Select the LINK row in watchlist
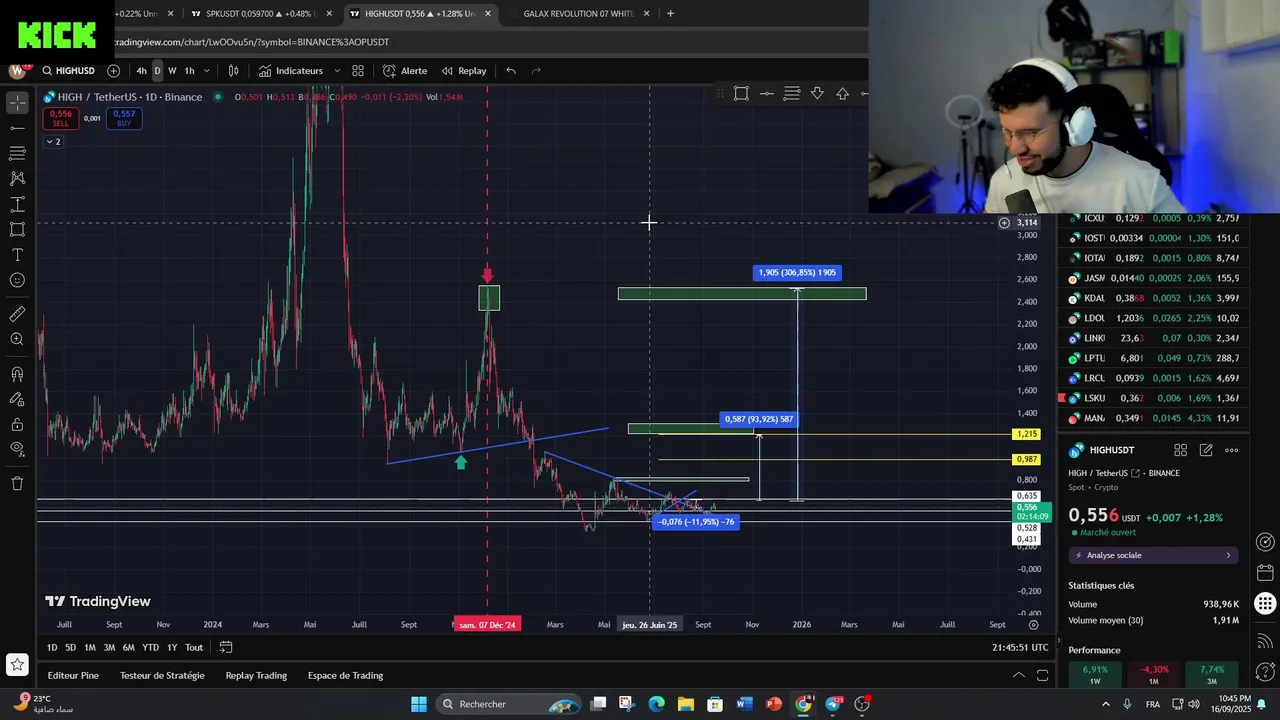This screenshot has height=720, width=1280. 1154,338
